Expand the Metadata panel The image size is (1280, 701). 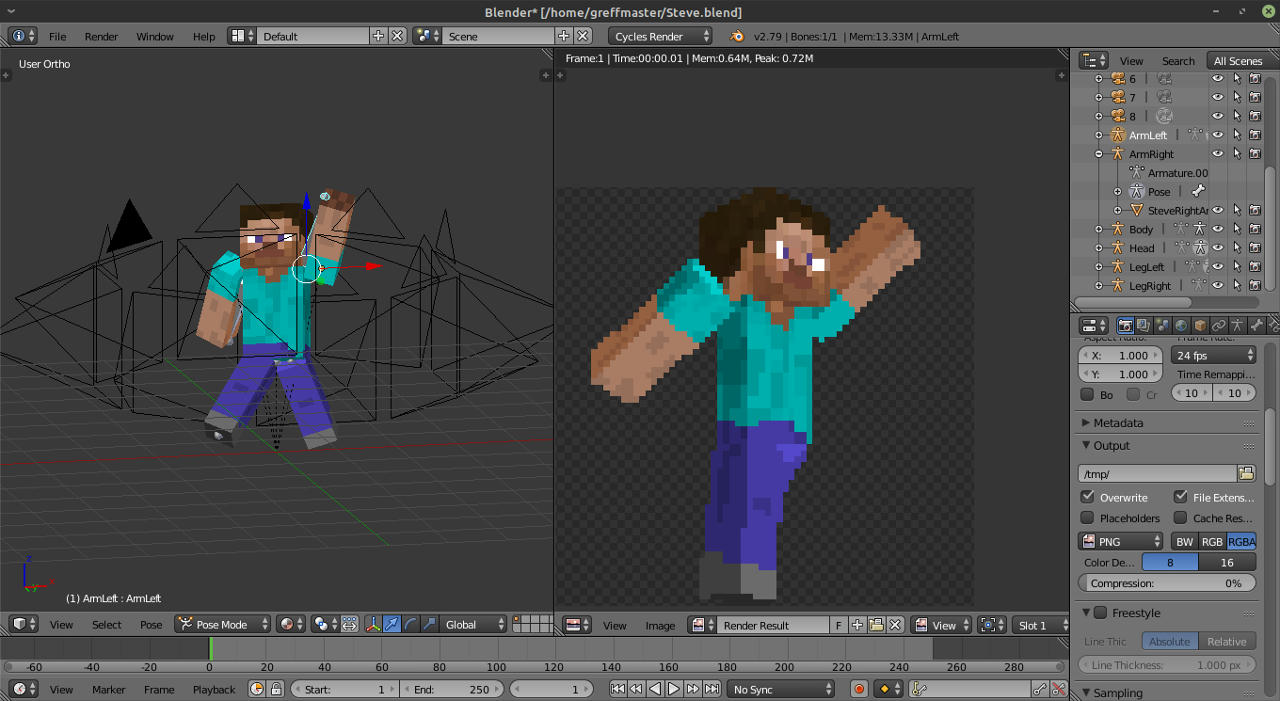pos(1087,423)
